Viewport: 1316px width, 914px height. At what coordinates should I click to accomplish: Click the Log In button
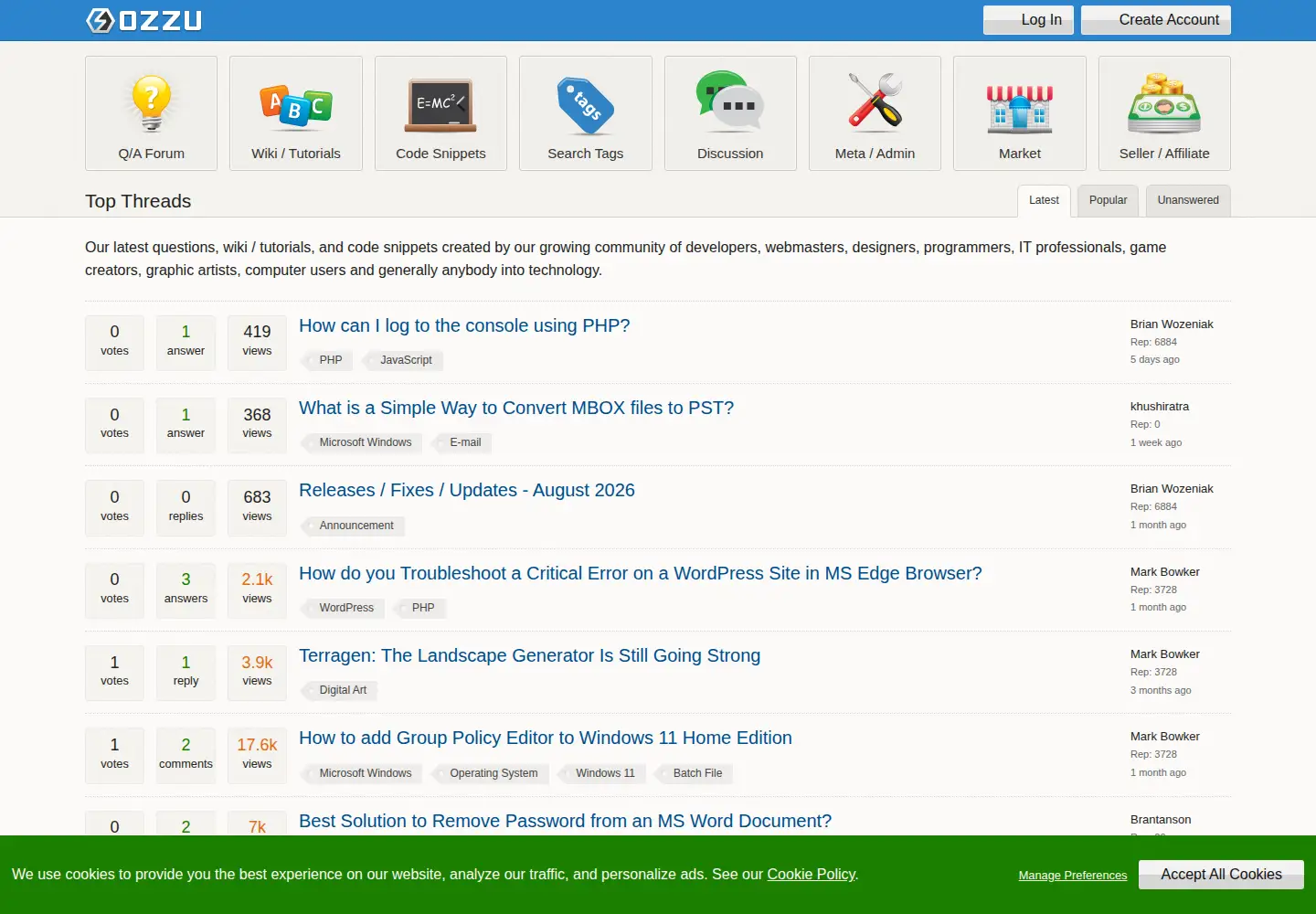click(1029, 20)
